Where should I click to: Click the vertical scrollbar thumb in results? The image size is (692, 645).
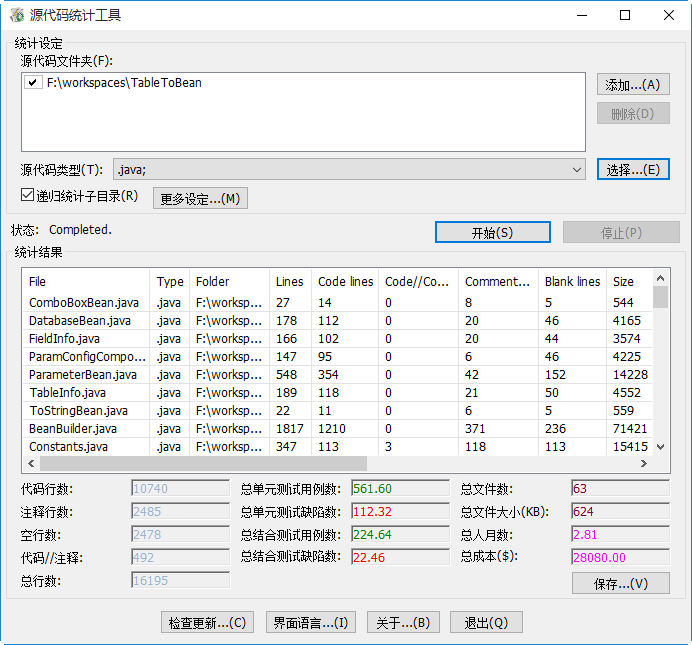pyautogui.click(x=660, y=297)
